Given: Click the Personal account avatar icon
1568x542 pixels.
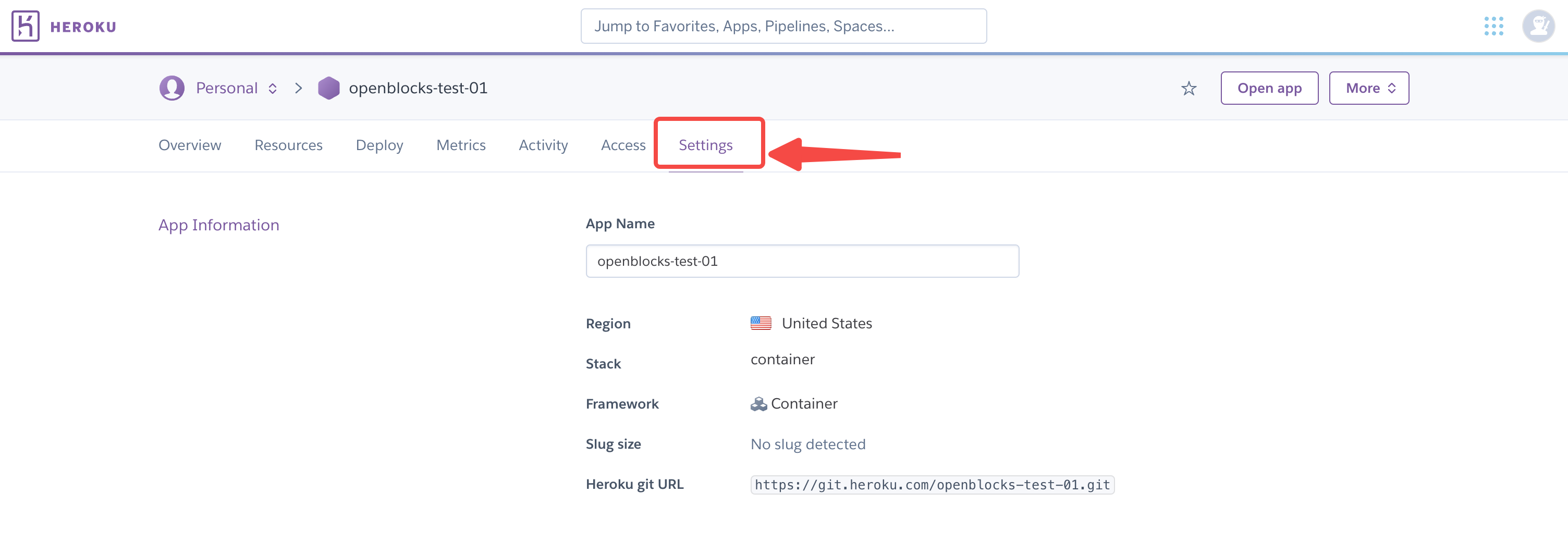Looking at the screenshot, I should pos(171,88).
